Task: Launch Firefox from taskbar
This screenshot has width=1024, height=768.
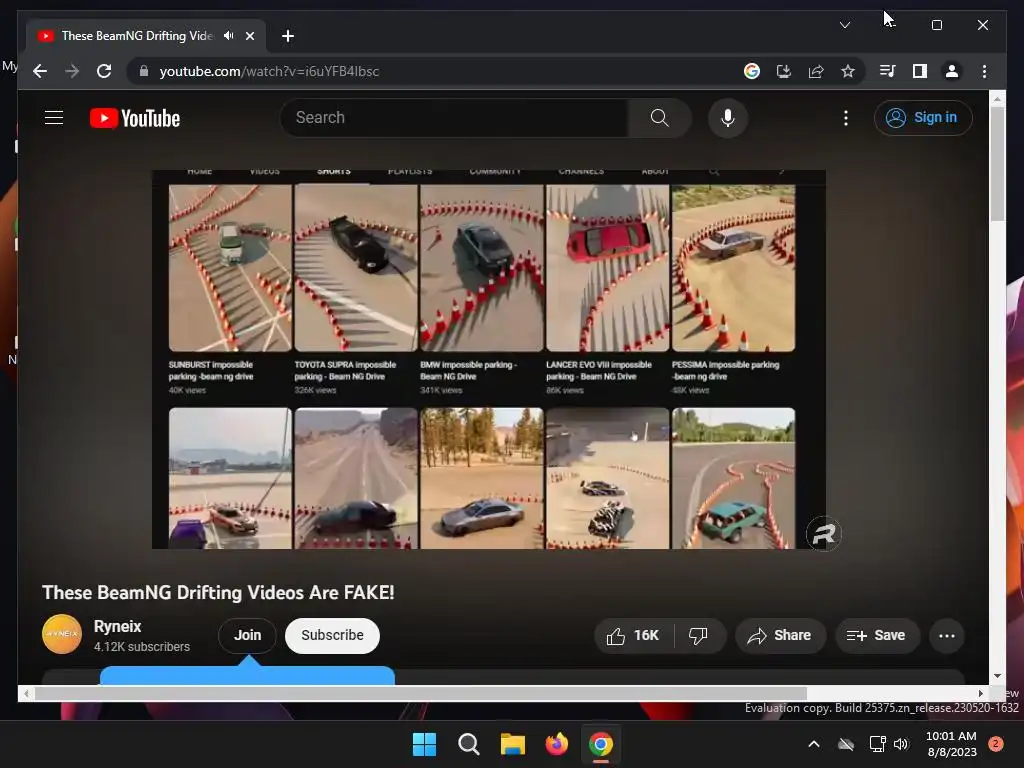Action: click(556, 744)
